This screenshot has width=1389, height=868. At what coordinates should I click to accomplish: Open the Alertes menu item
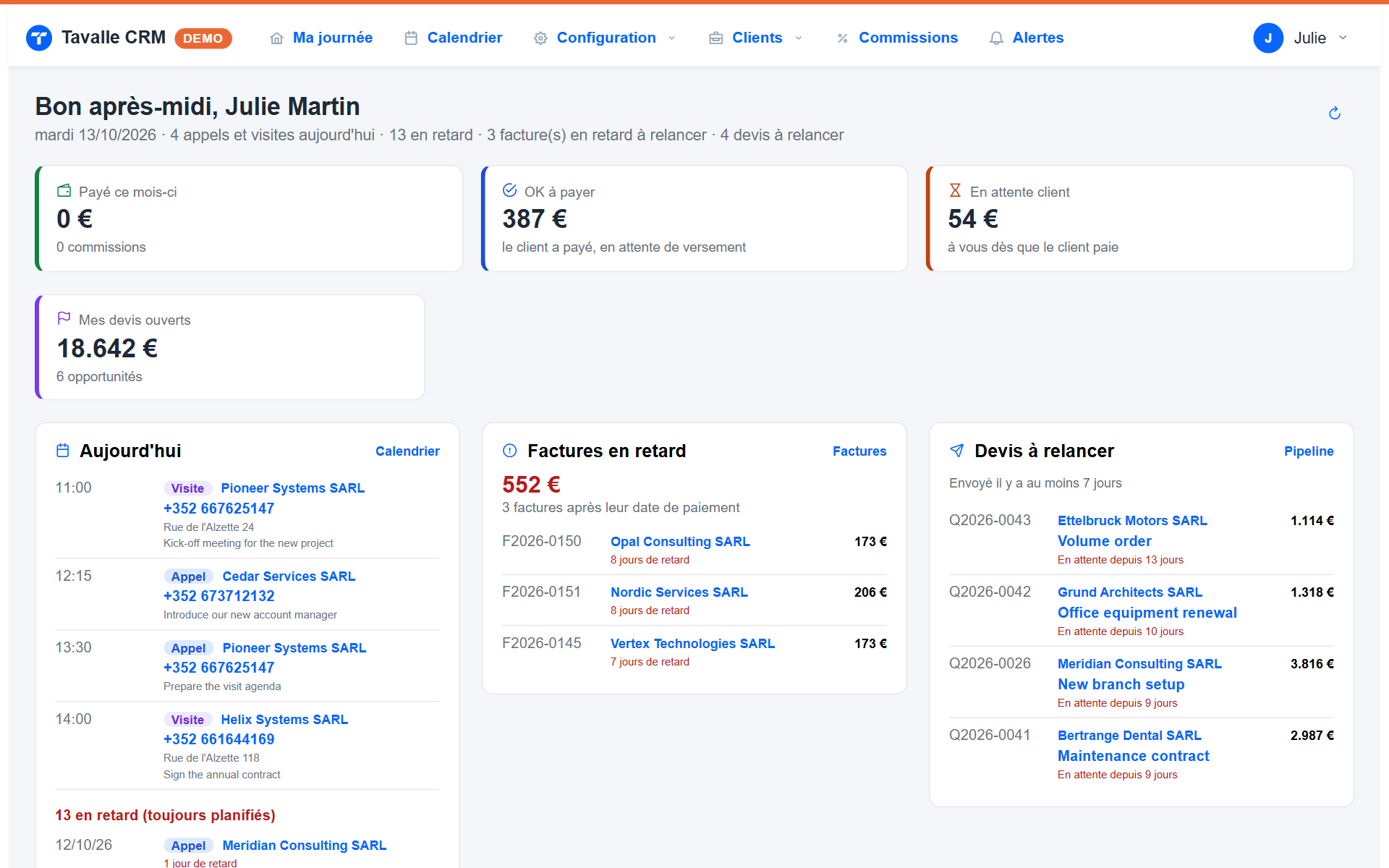pos(1037,38)
